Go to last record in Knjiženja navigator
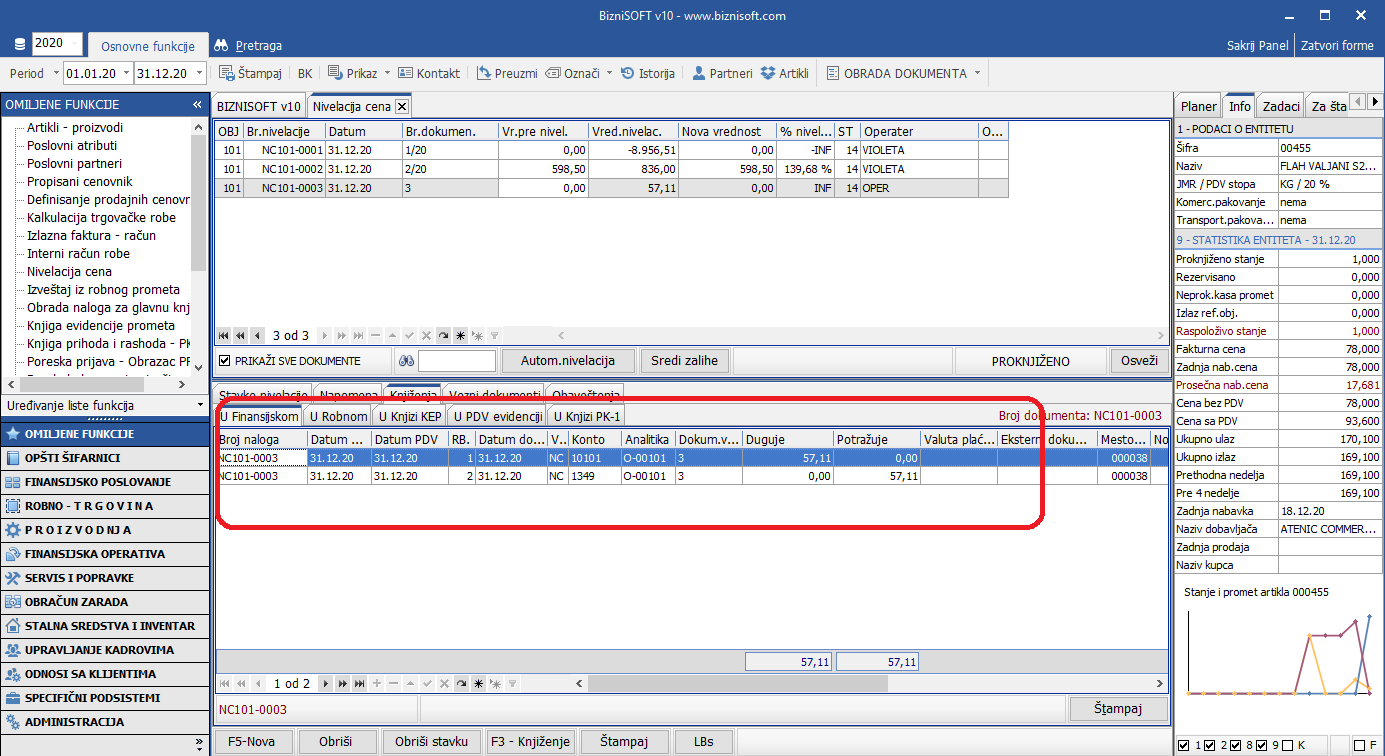1385x756 pixels. pos(359,684)
